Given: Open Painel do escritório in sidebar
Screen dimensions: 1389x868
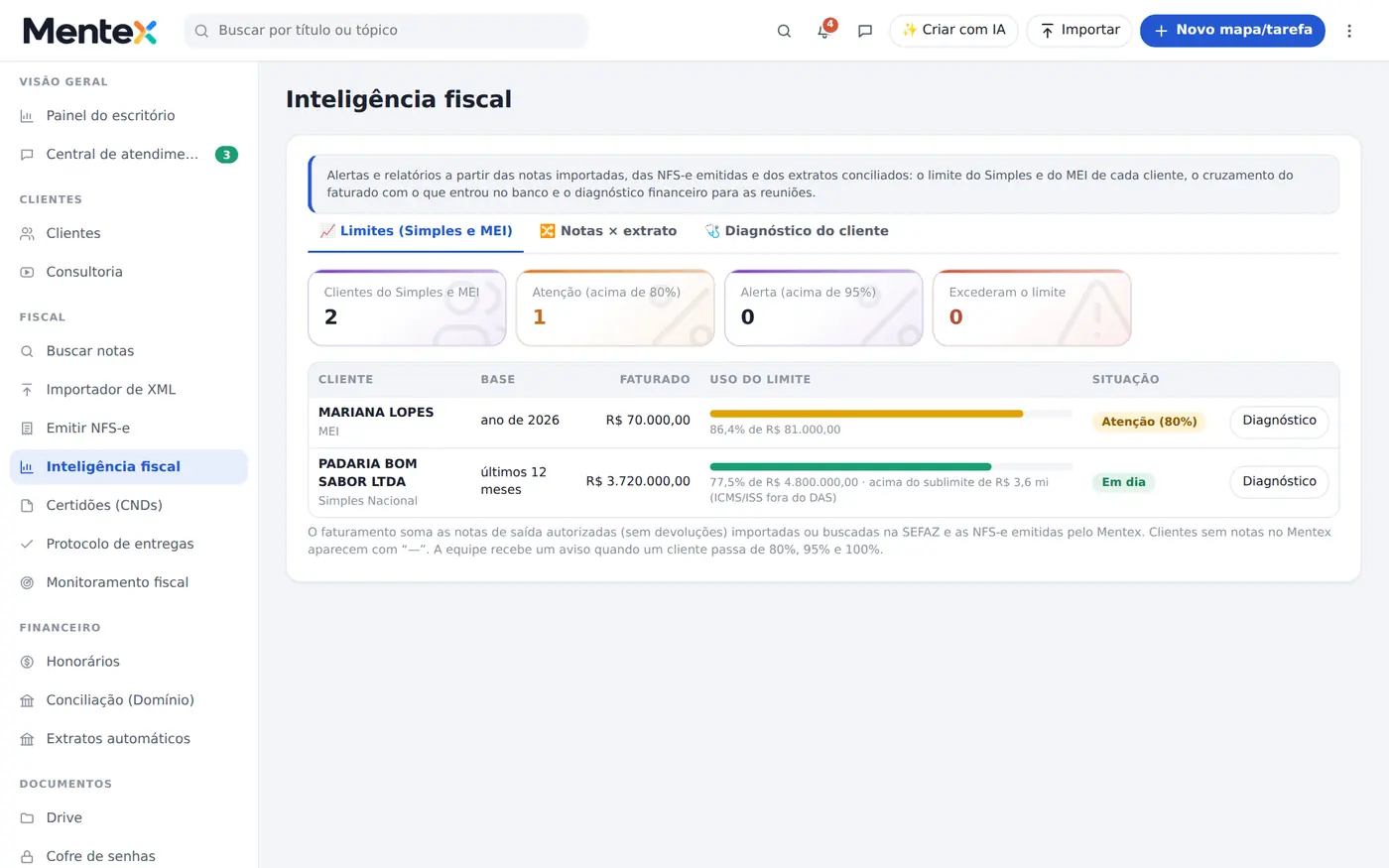Looking at the screenshot, I should [129, 116].
